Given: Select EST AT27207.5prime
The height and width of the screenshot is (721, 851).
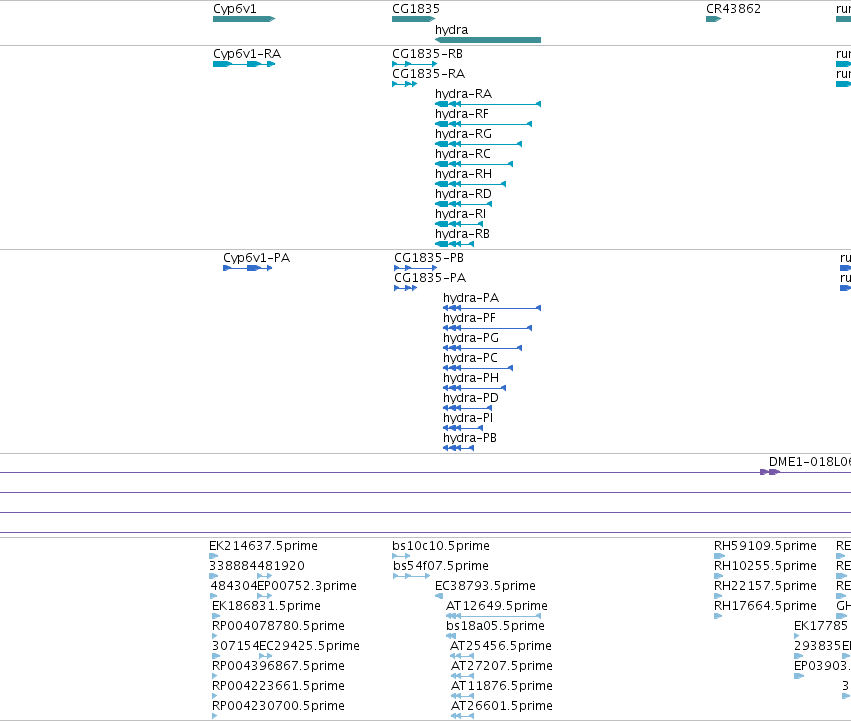Looking at the screenshot, I should tap(462, 676).
